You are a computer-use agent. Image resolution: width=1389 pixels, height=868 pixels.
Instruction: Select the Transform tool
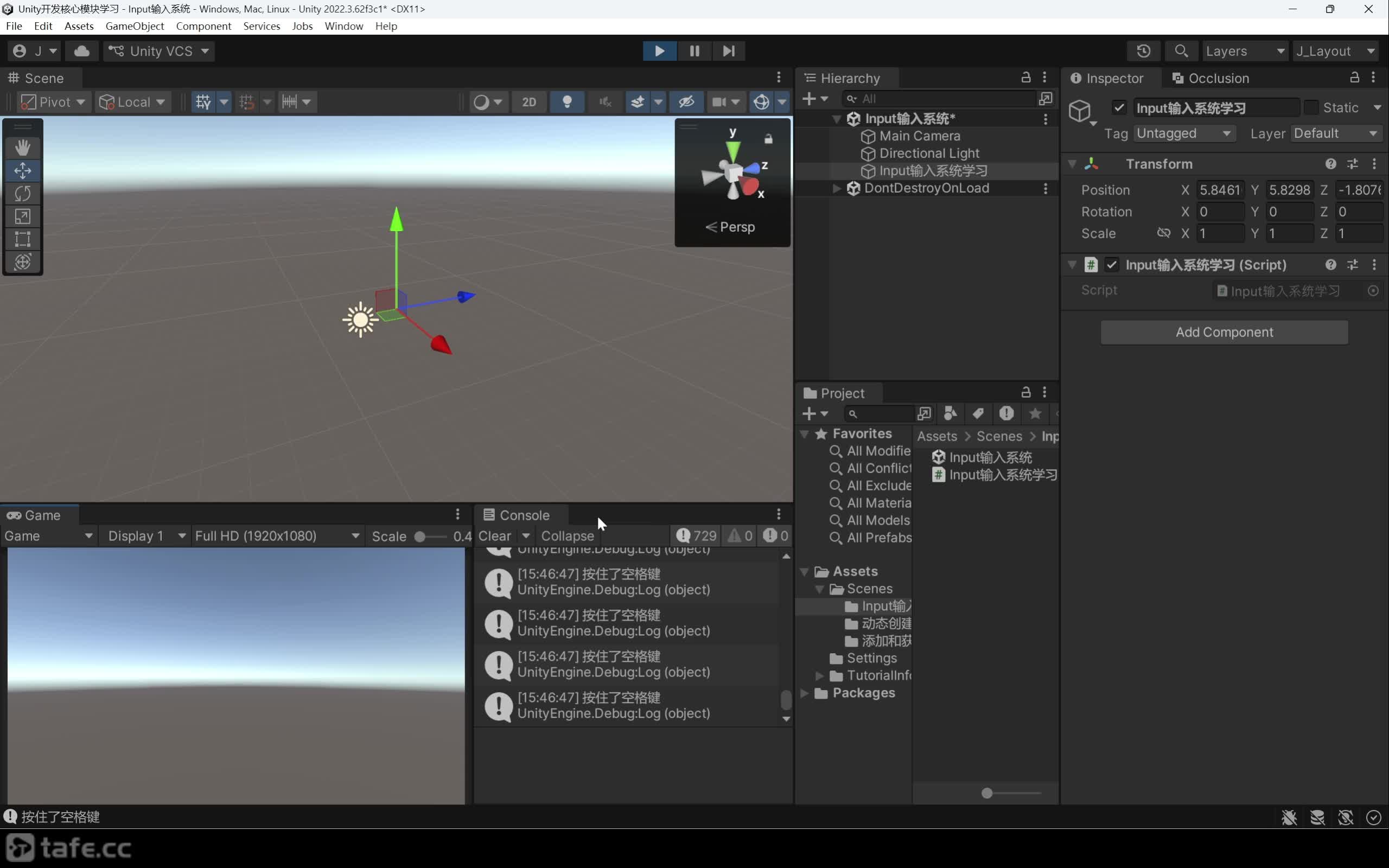click(22, 262)
